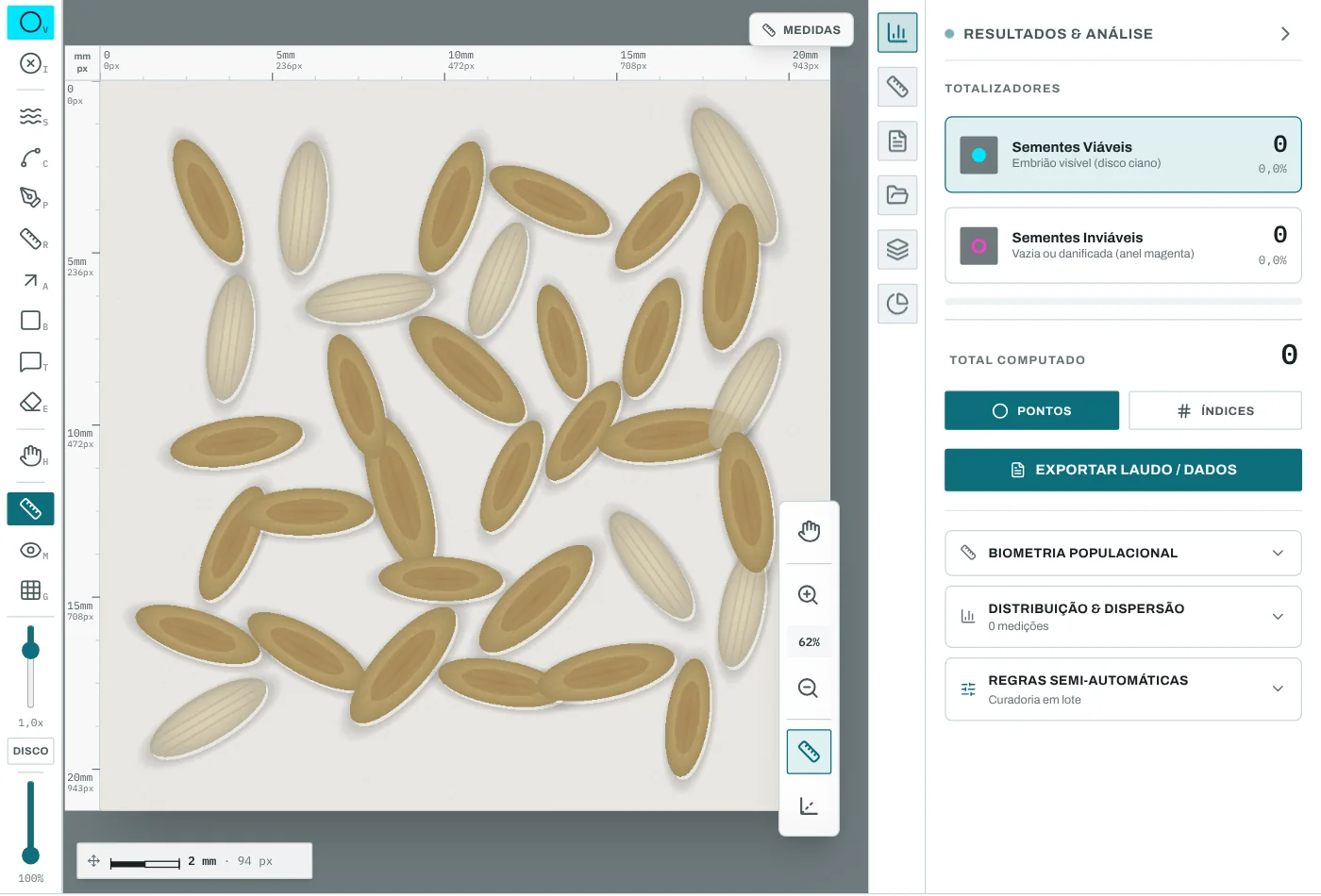Open the layers panel tab
The width and height of the screenshot is (1321, 896).
[x=897, y=249]
